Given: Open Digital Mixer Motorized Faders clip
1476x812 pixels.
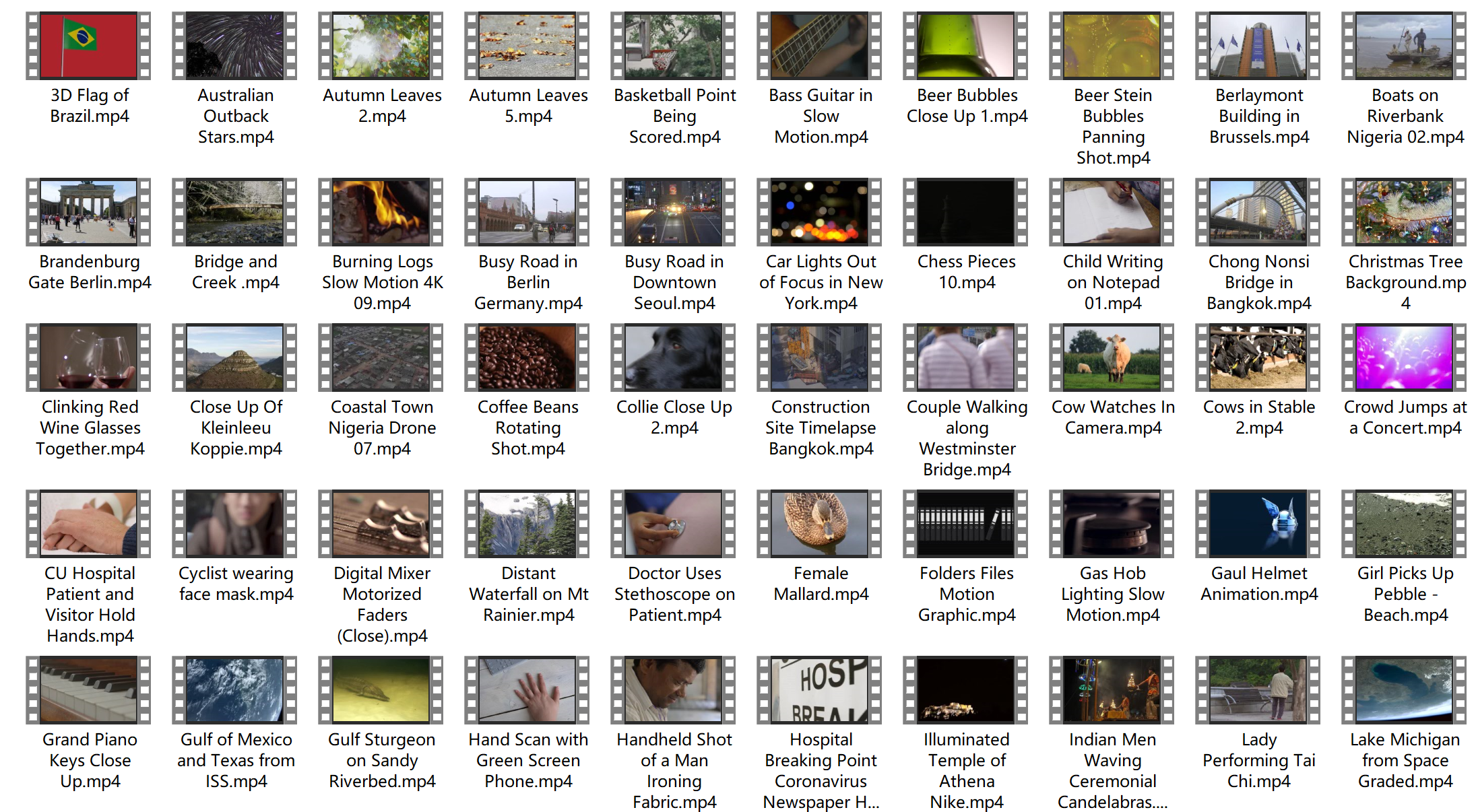Looking at the screenshot, I should pos(381,523).
